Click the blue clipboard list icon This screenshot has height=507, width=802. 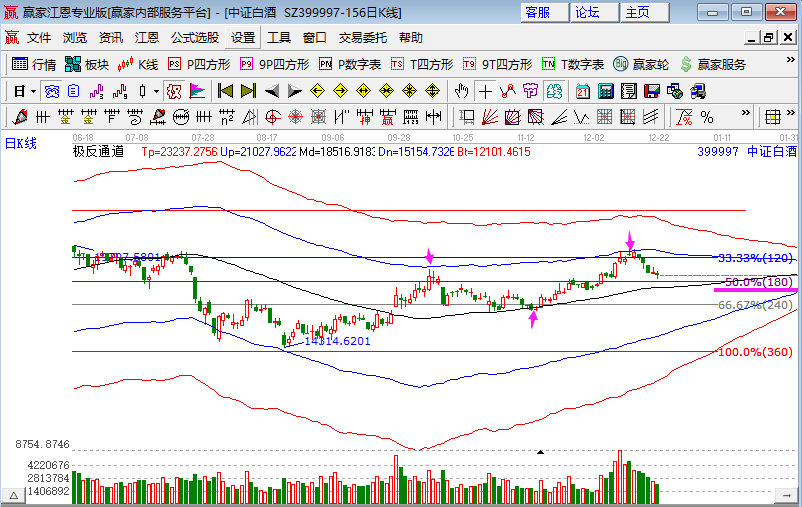[x=74, y=92]
